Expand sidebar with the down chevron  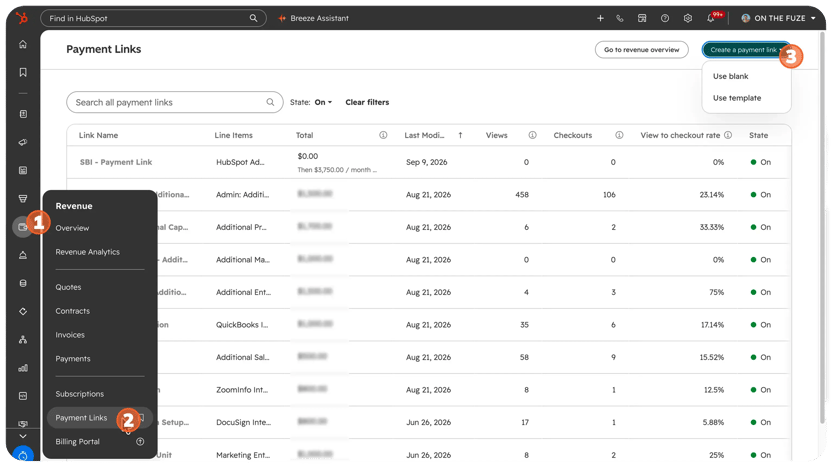[x=23, y=436]
